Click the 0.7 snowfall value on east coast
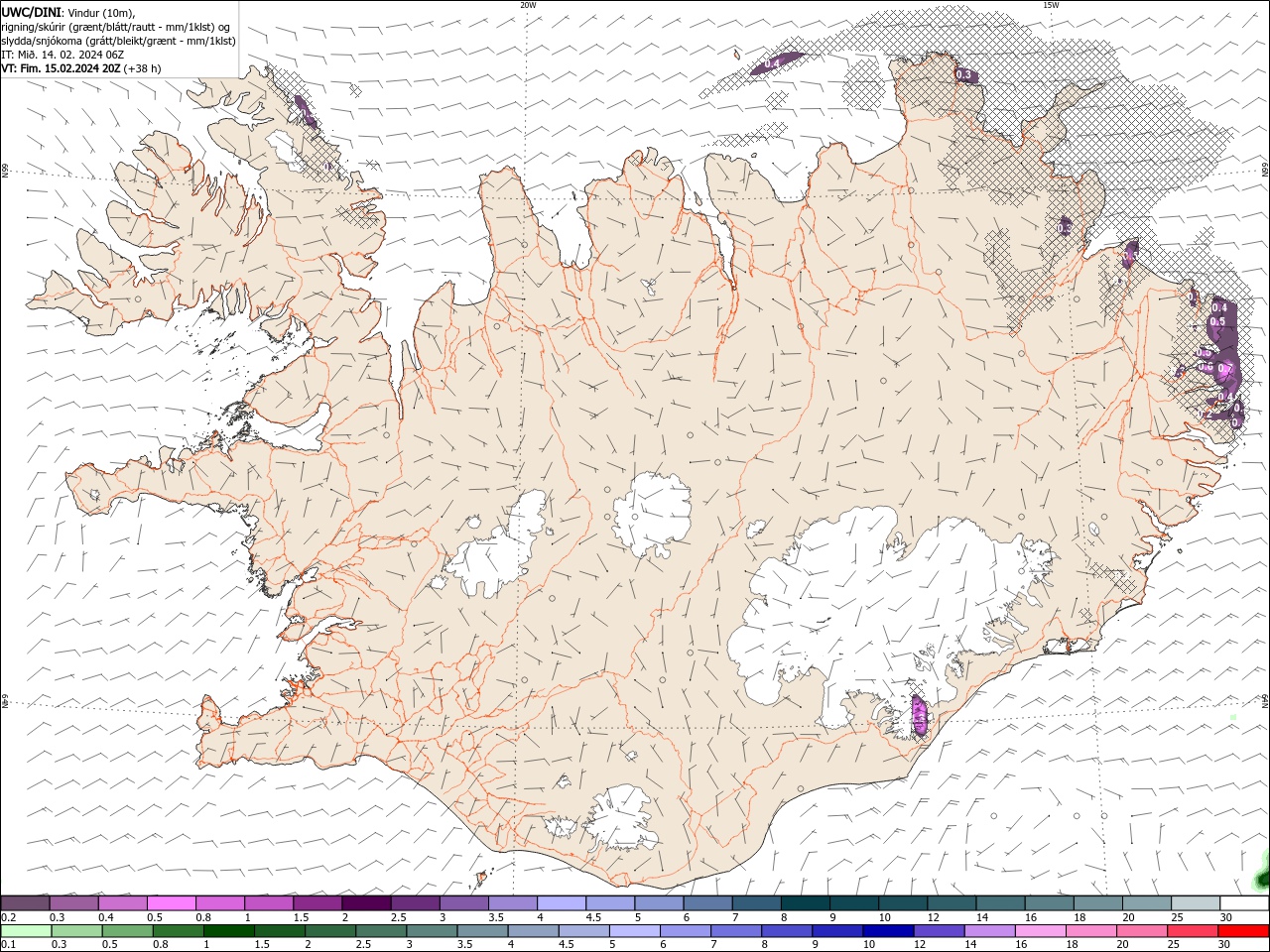The width and height of the screenshot is (1270, 952). click(1225, 369)
